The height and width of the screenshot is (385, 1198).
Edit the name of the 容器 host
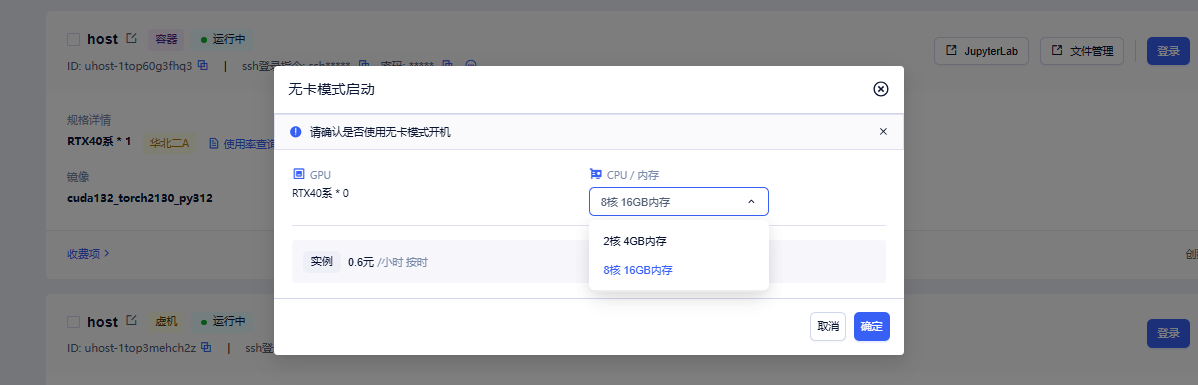pos(131,38)
